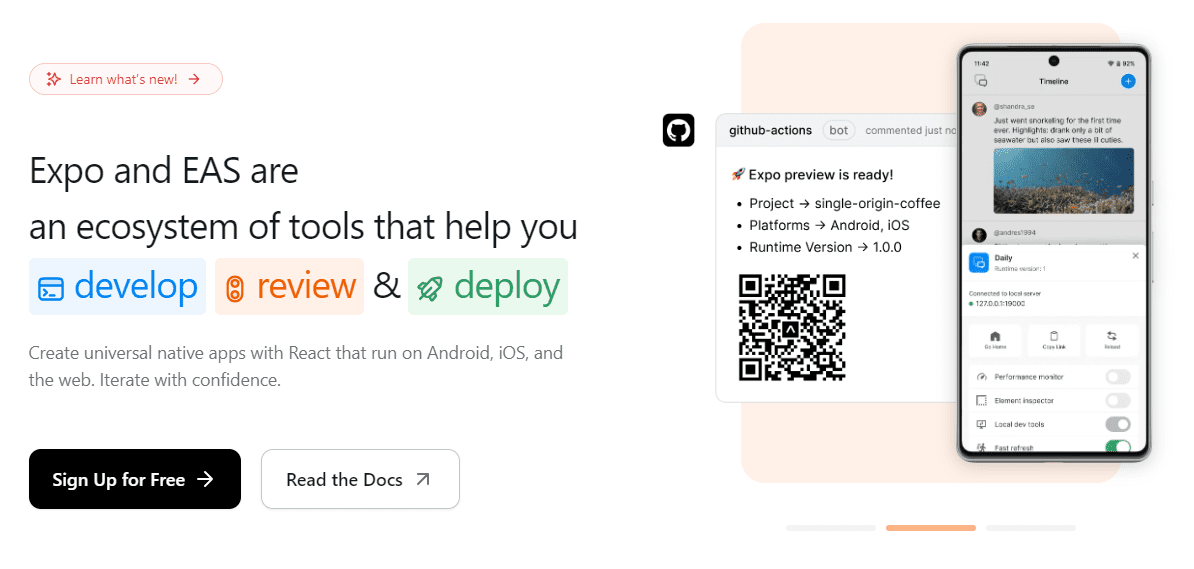Select the deploy highlighted word
1194x569 pixels.
(488, 286)
